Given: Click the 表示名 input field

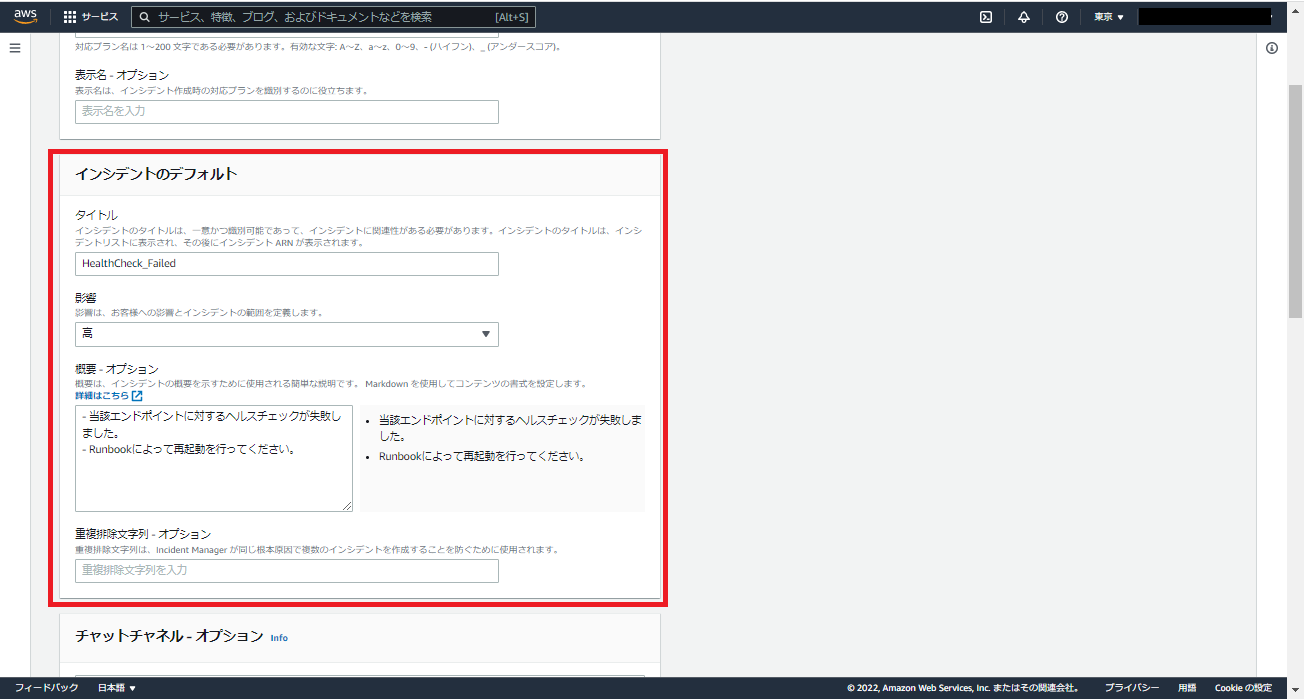Looking at the screenshot, I should 287,111.
